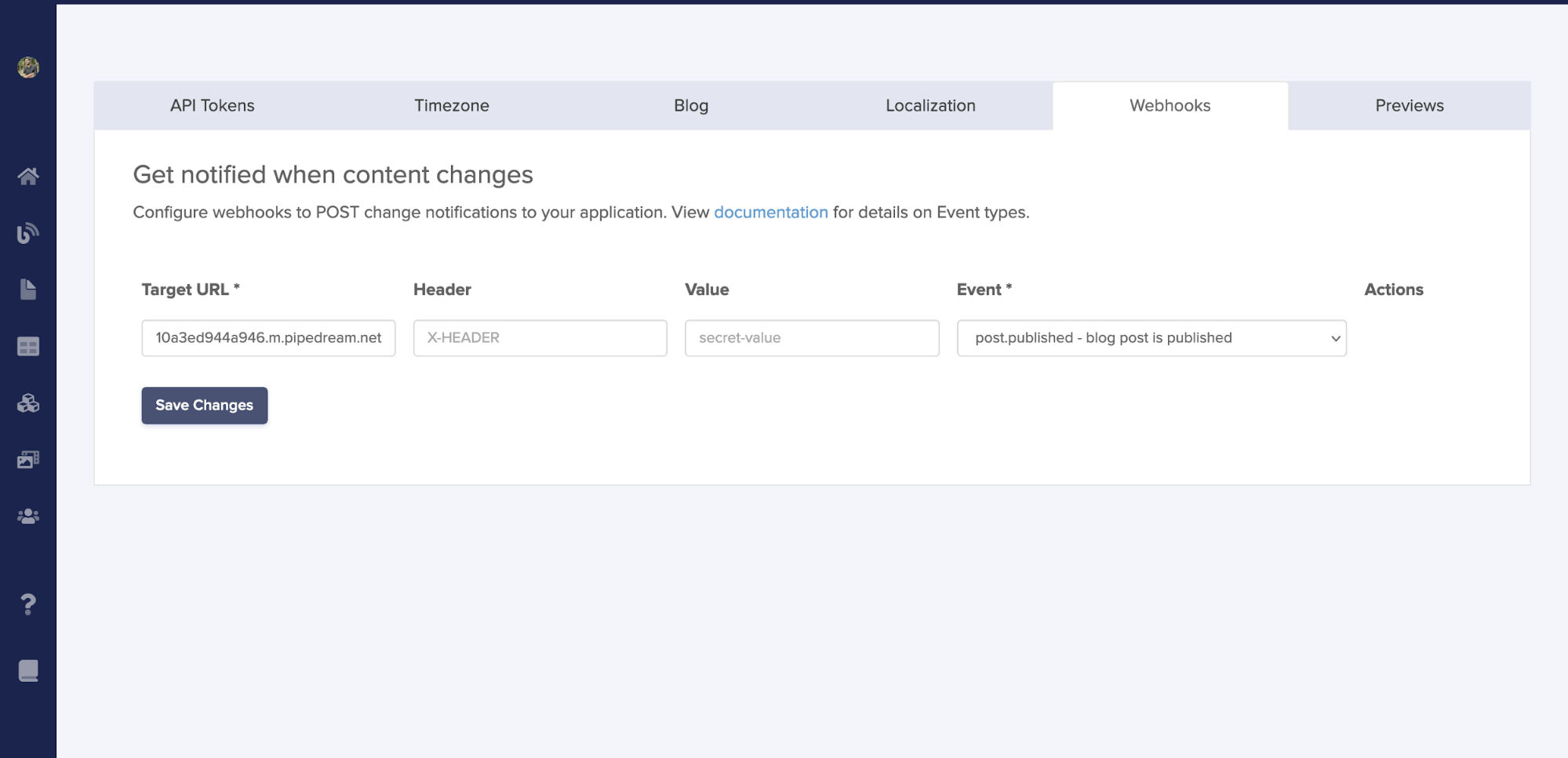Open the Blog Posts sidebar icon
The height and width of the screenshot is (758, 1568).
28,233
